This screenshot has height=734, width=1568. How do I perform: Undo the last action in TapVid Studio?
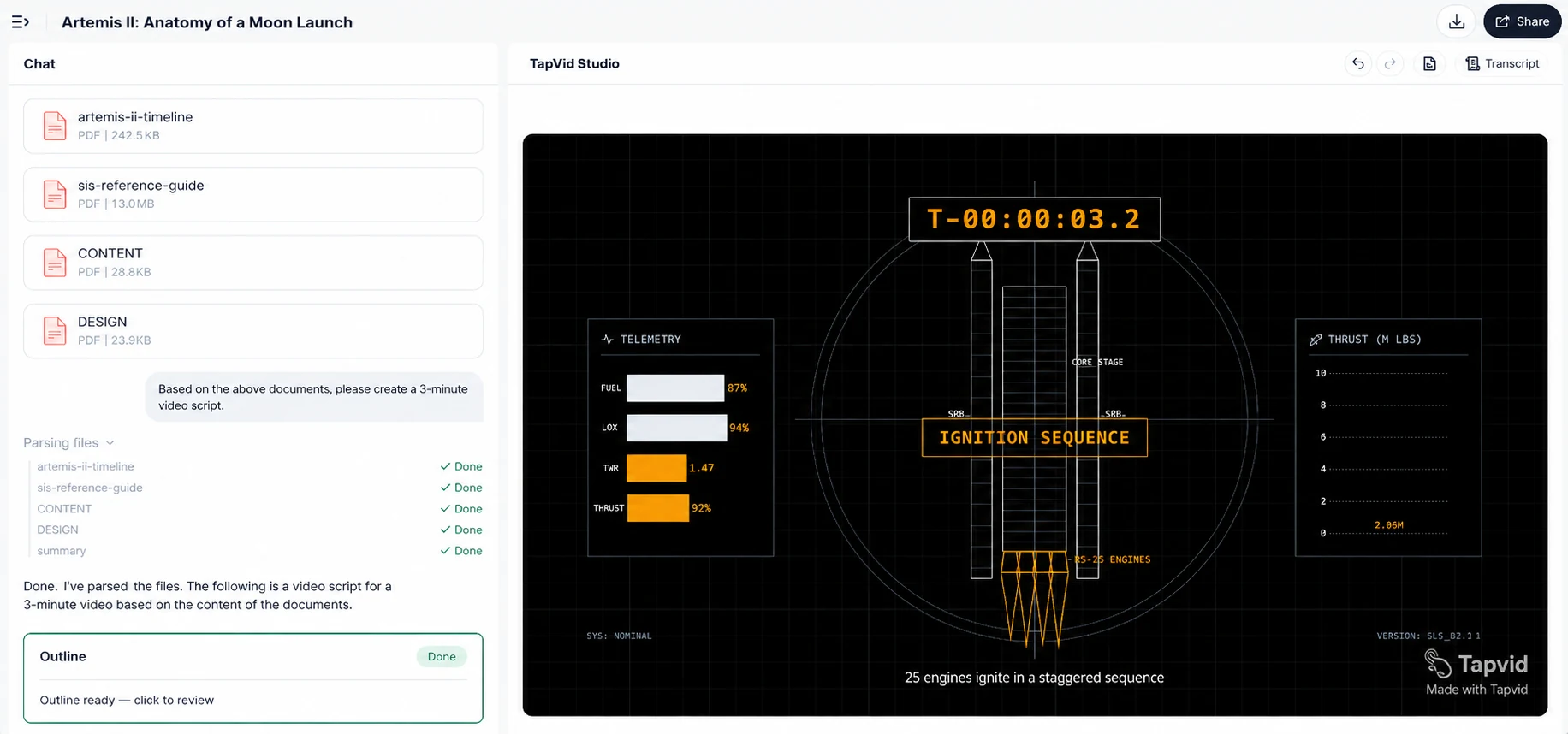(x=1358, y=63)
